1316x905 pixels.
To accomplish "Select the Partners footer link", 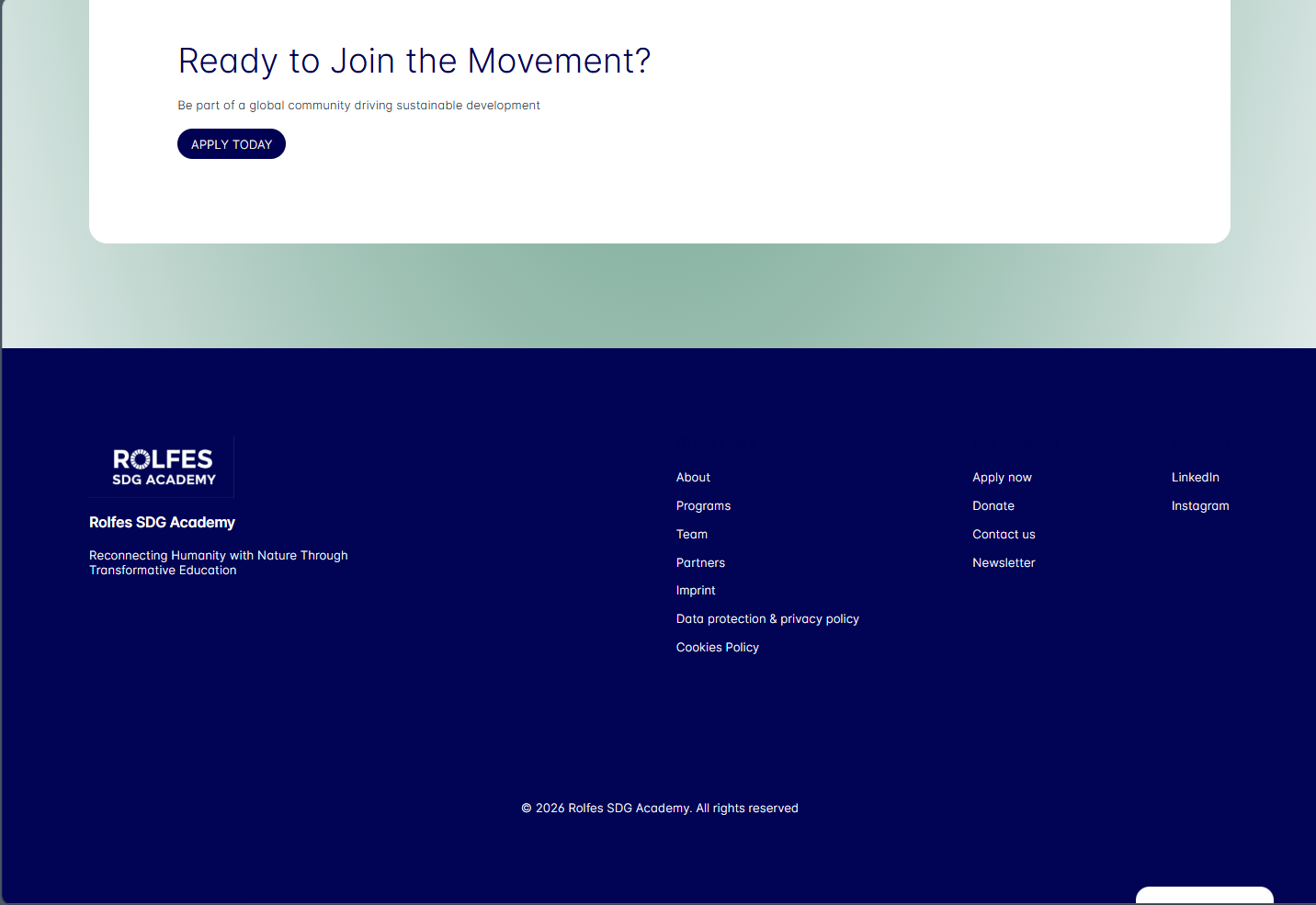I will (700, 563).
